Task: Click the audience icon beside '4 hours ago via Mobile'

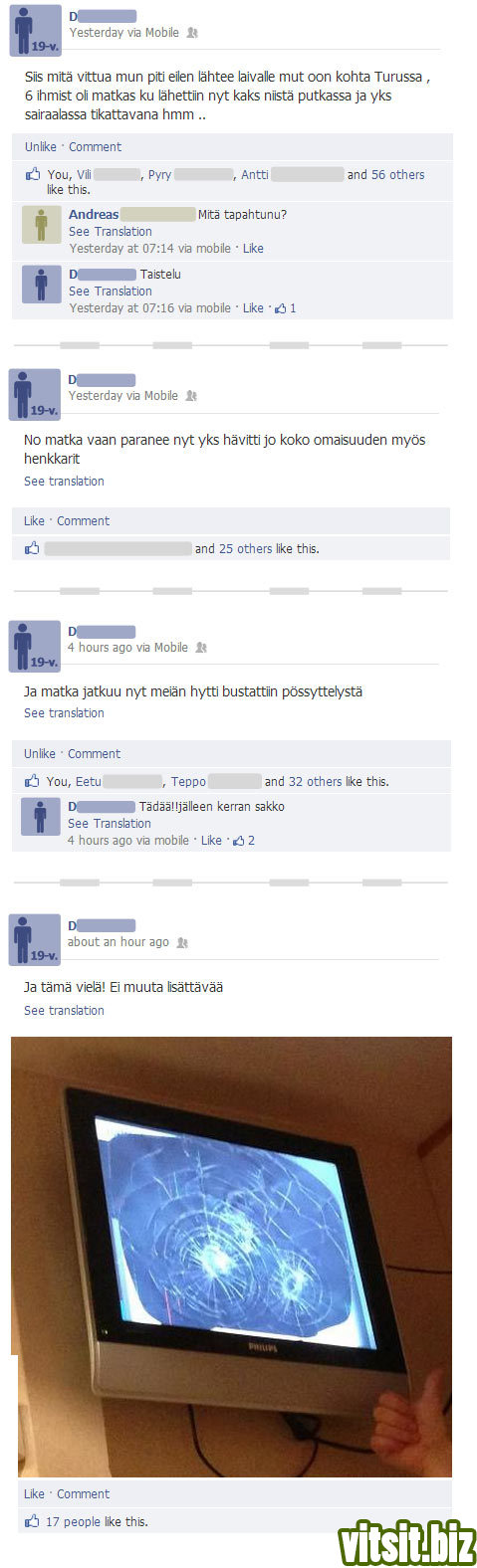Action: (x=201, y=648)
